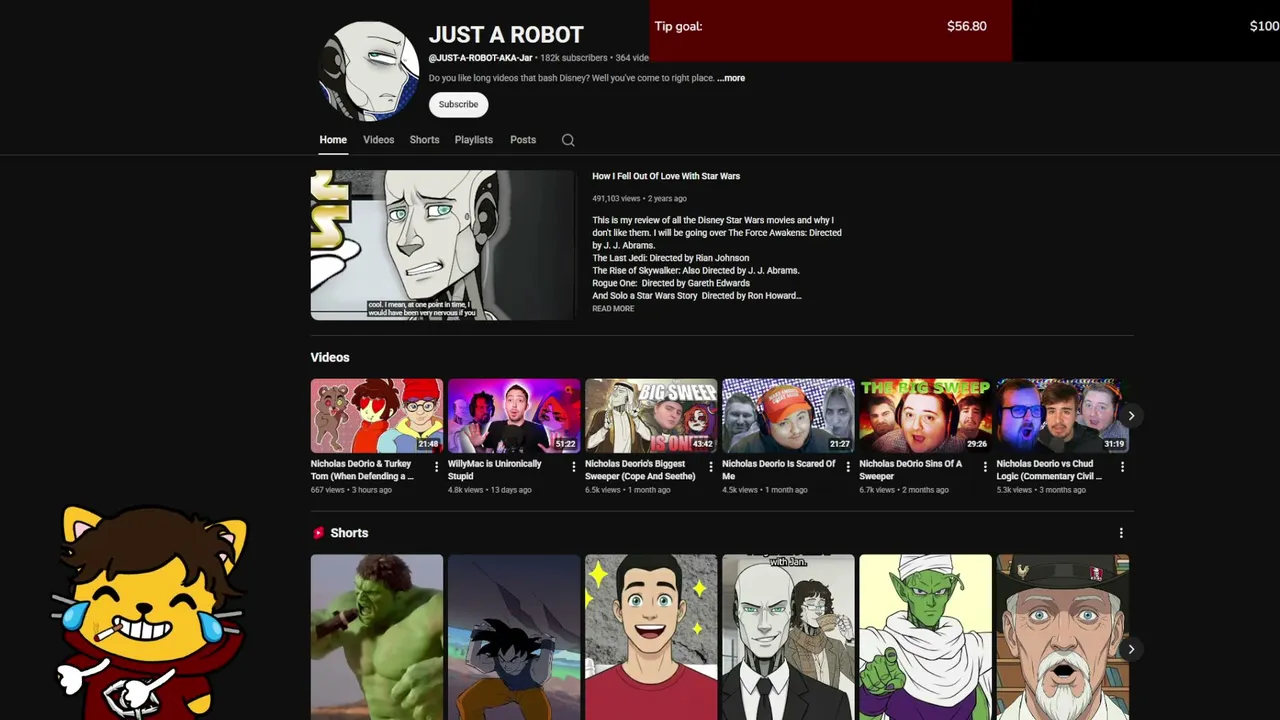Click the Tip goal $56.80 amount
1280x720 pixels.
967,26
